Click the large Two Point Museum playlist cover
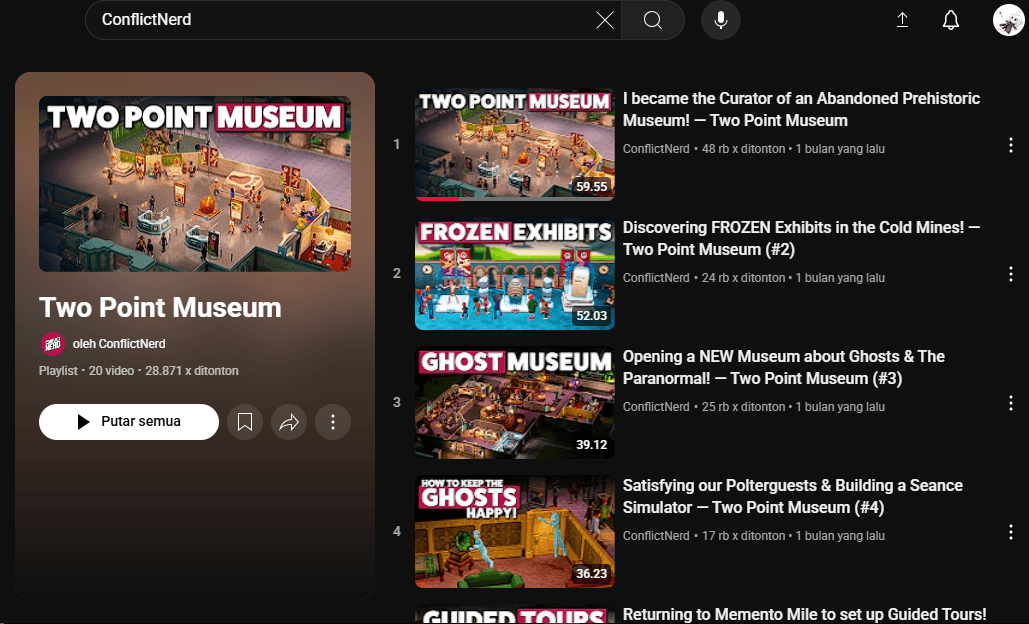1029x624 pixels. pos(195,184)
